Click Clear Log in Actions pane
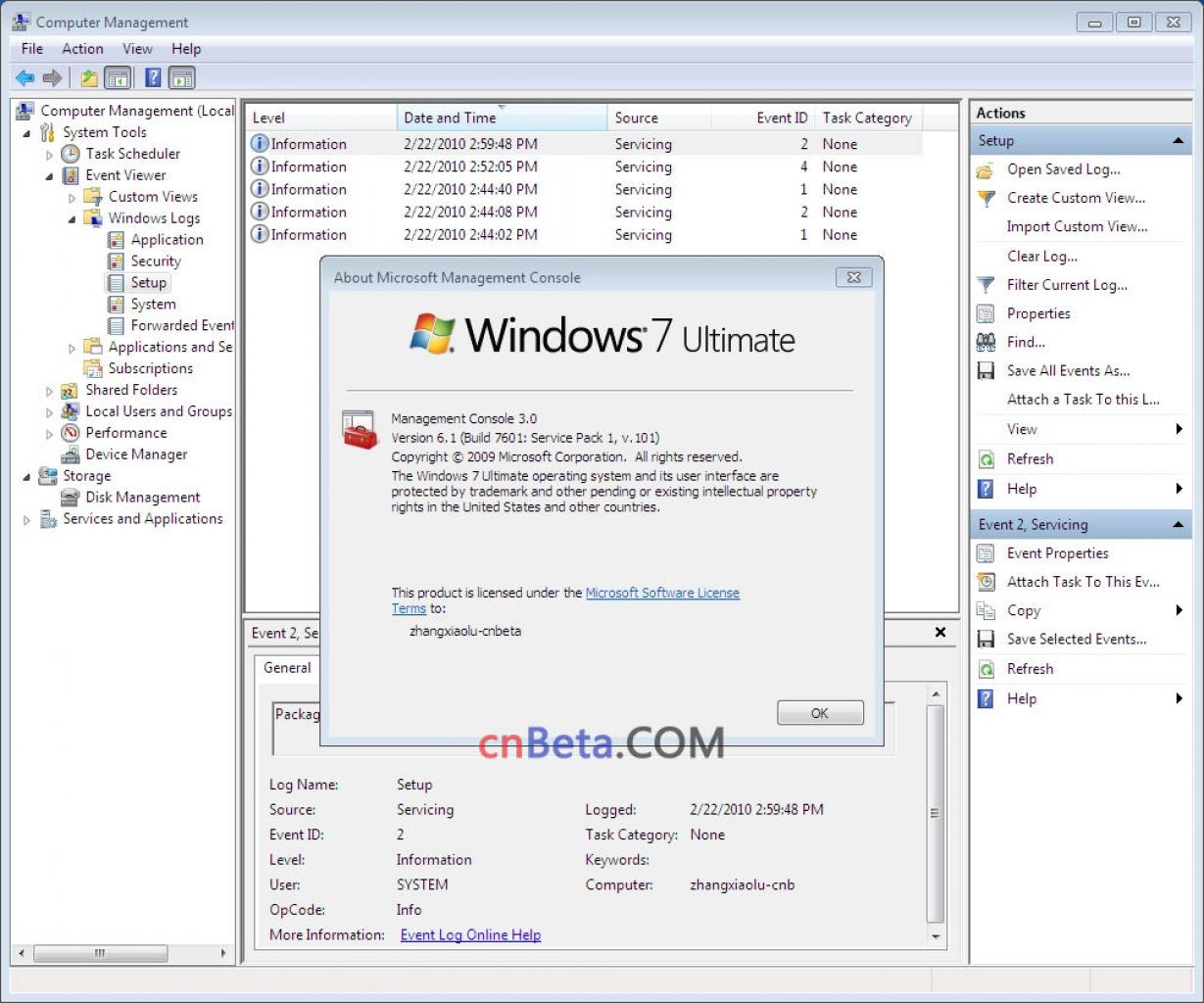The image size is (1204, 1003). pos(1042,257)
